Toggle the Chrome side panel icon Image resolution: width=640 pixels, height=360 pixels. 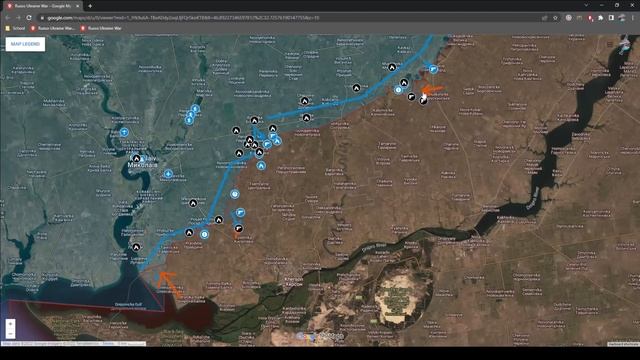point(611,18)
